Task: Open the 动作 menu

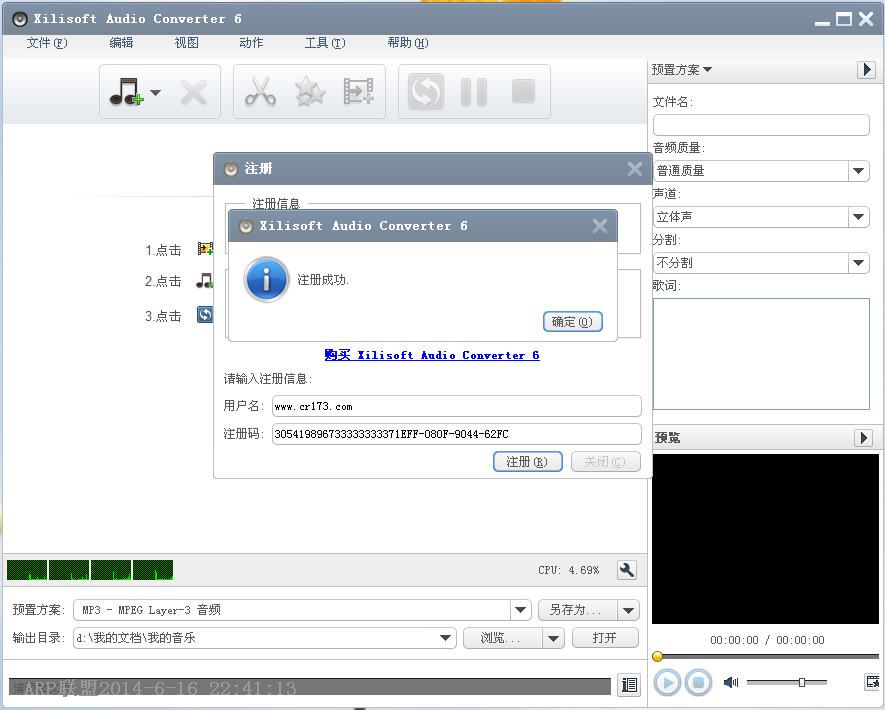Action: point(251,43)
